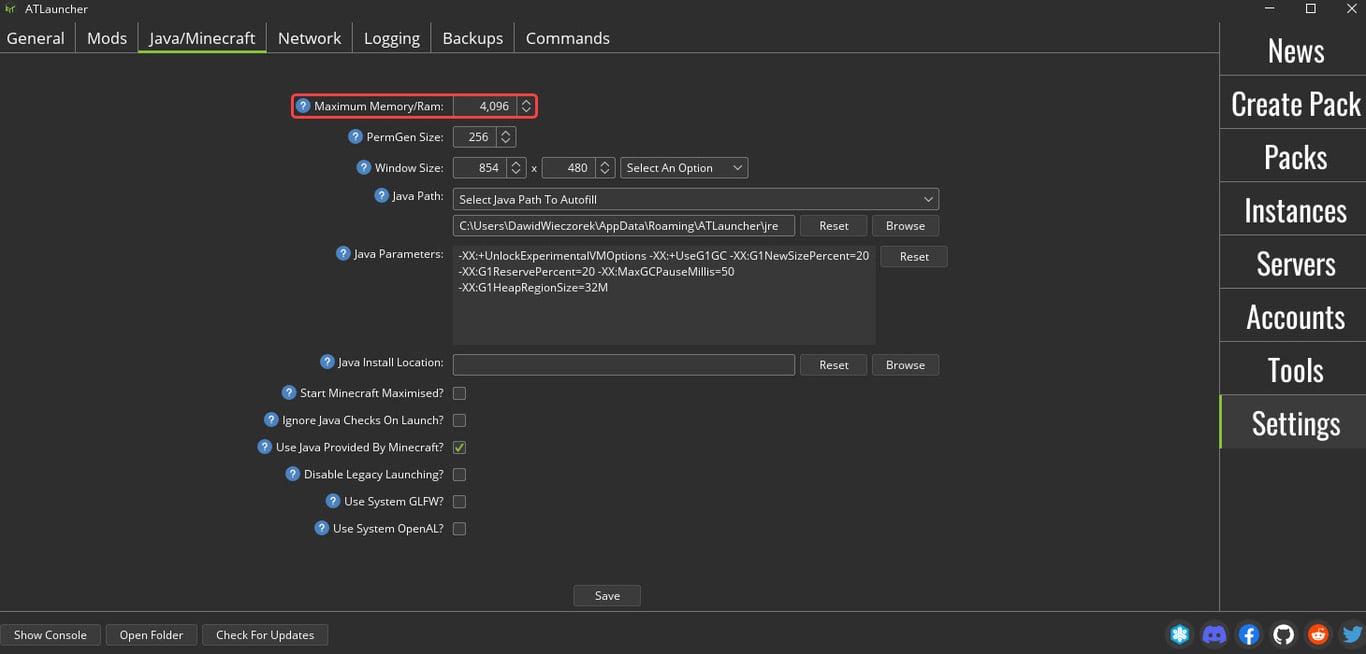Click the Save button

(606, 595)
